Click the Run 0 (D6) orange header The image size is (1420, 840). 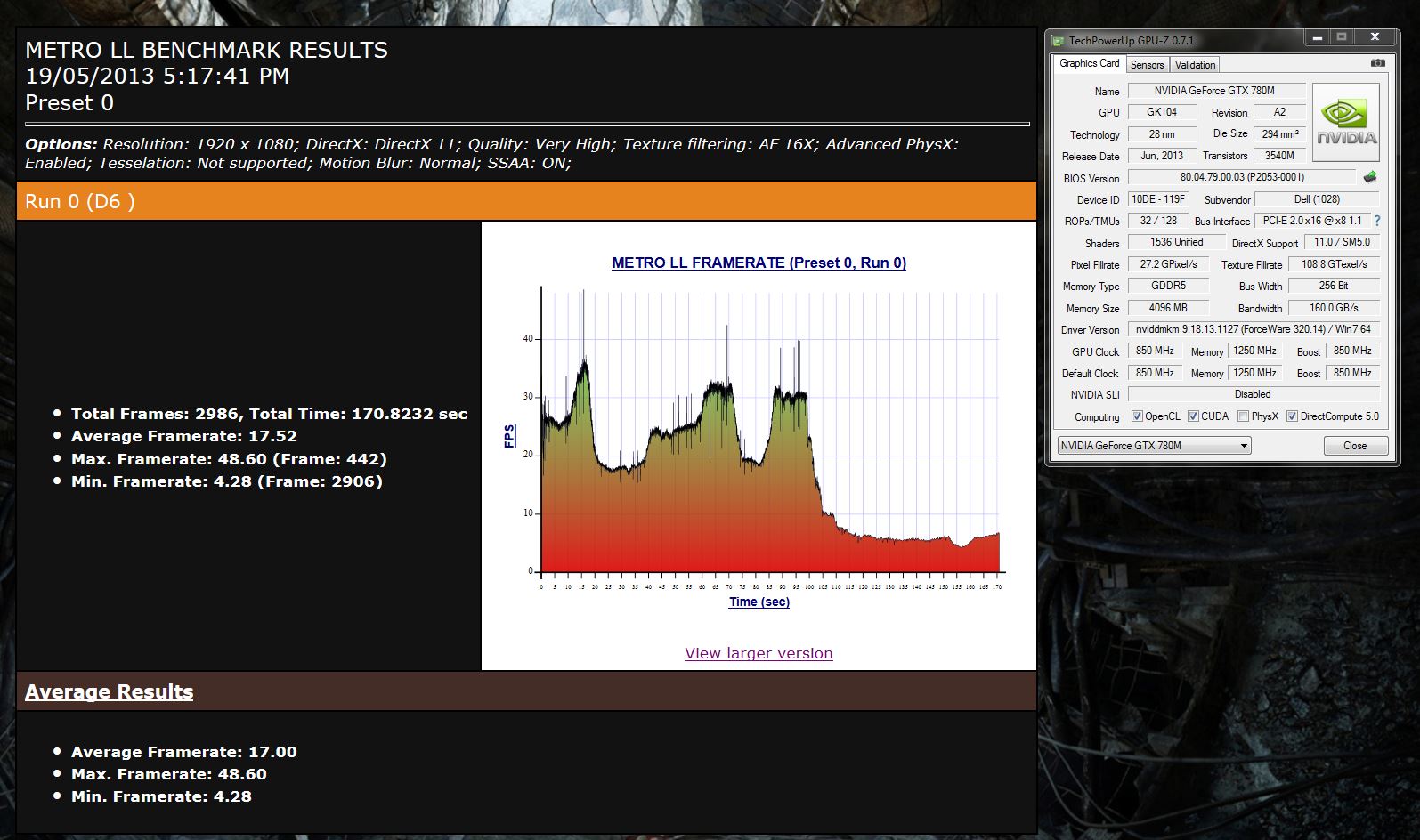526,201
